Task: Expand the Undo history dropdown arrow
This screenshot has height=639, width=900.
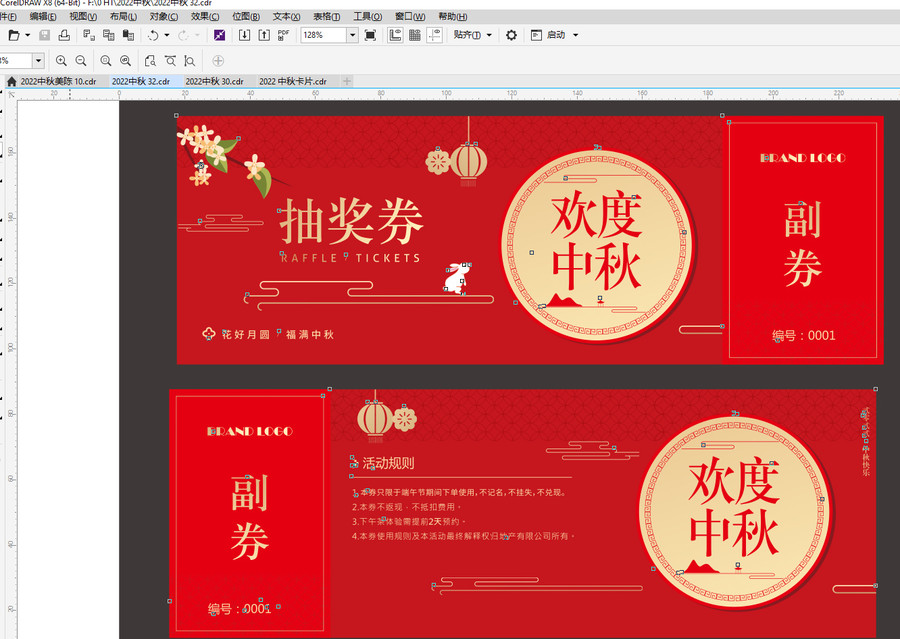Action: pyautogui.click(x=167, y=35)
